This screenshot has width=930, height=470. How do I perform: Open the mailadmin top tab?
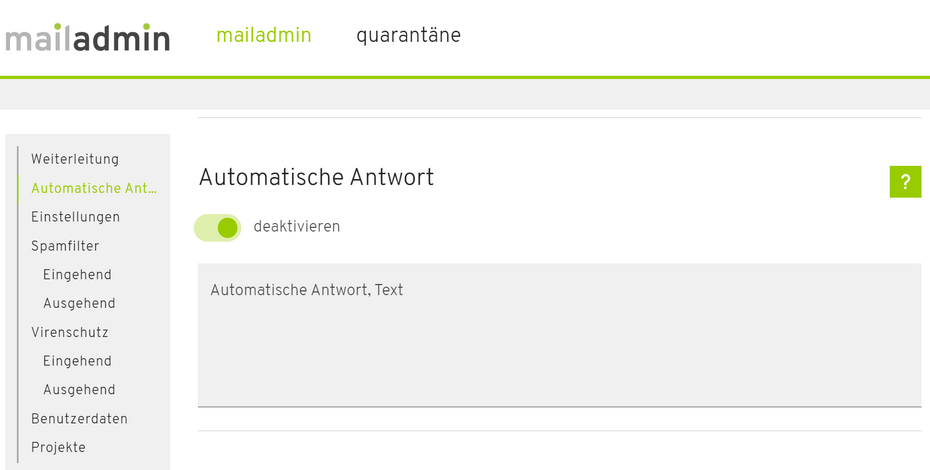[263, 36]
